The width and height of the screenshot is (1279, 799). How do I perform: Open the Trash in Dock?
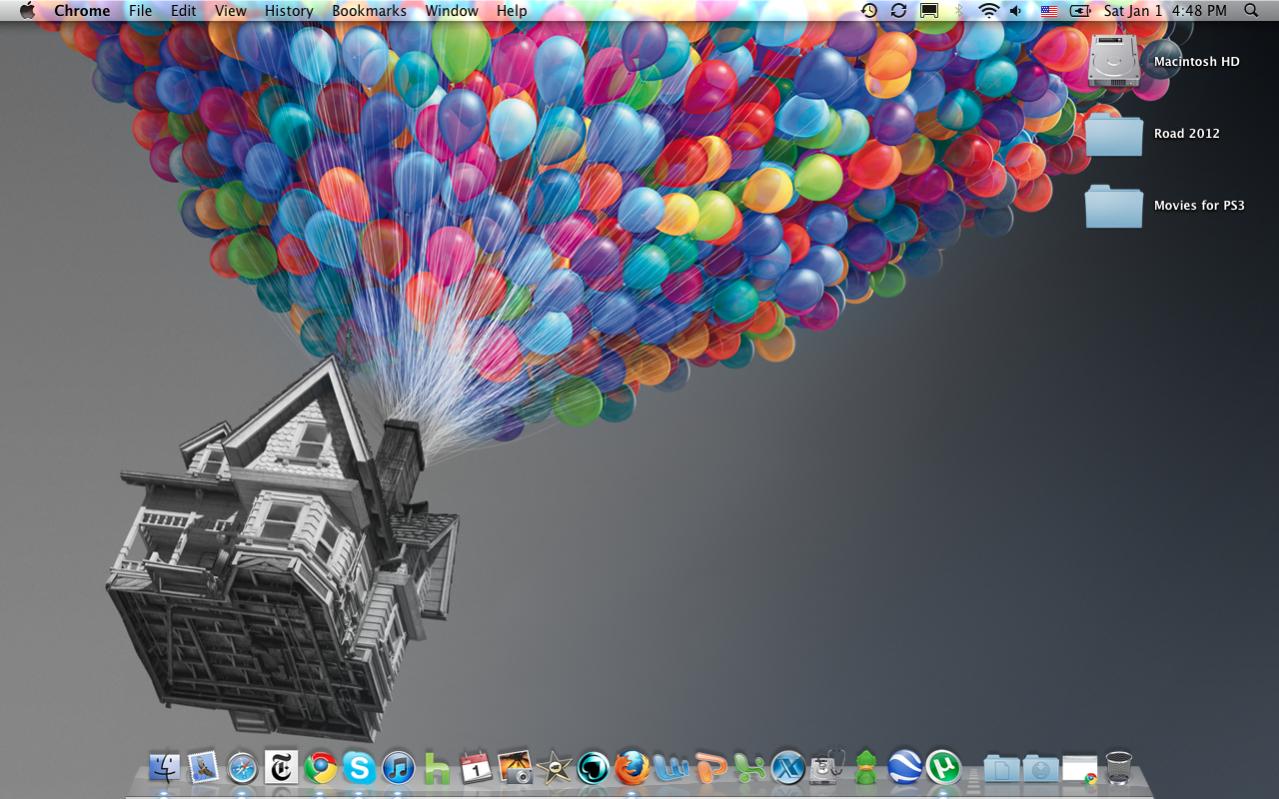tap(1118, 768)
